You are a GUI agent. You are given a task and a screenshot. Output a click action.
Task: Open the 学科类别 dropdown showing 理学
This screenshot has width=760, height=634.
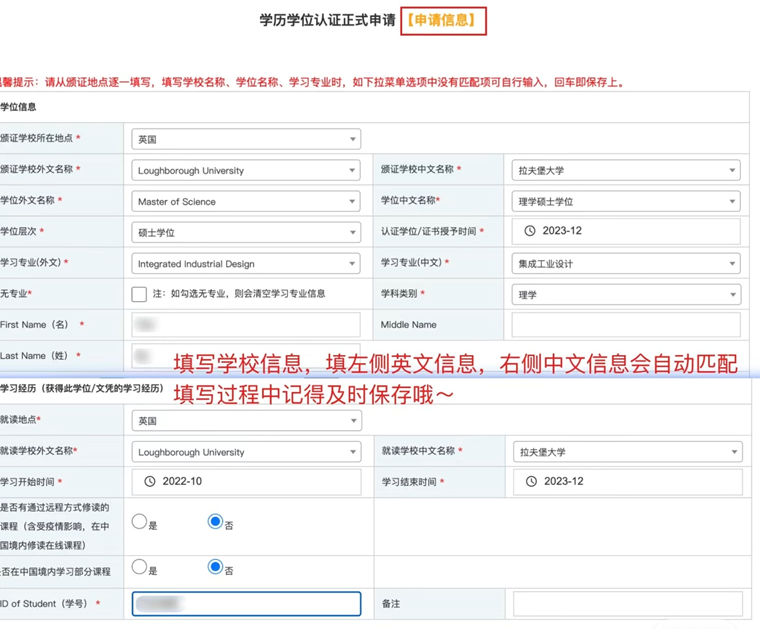click(626, 294)
